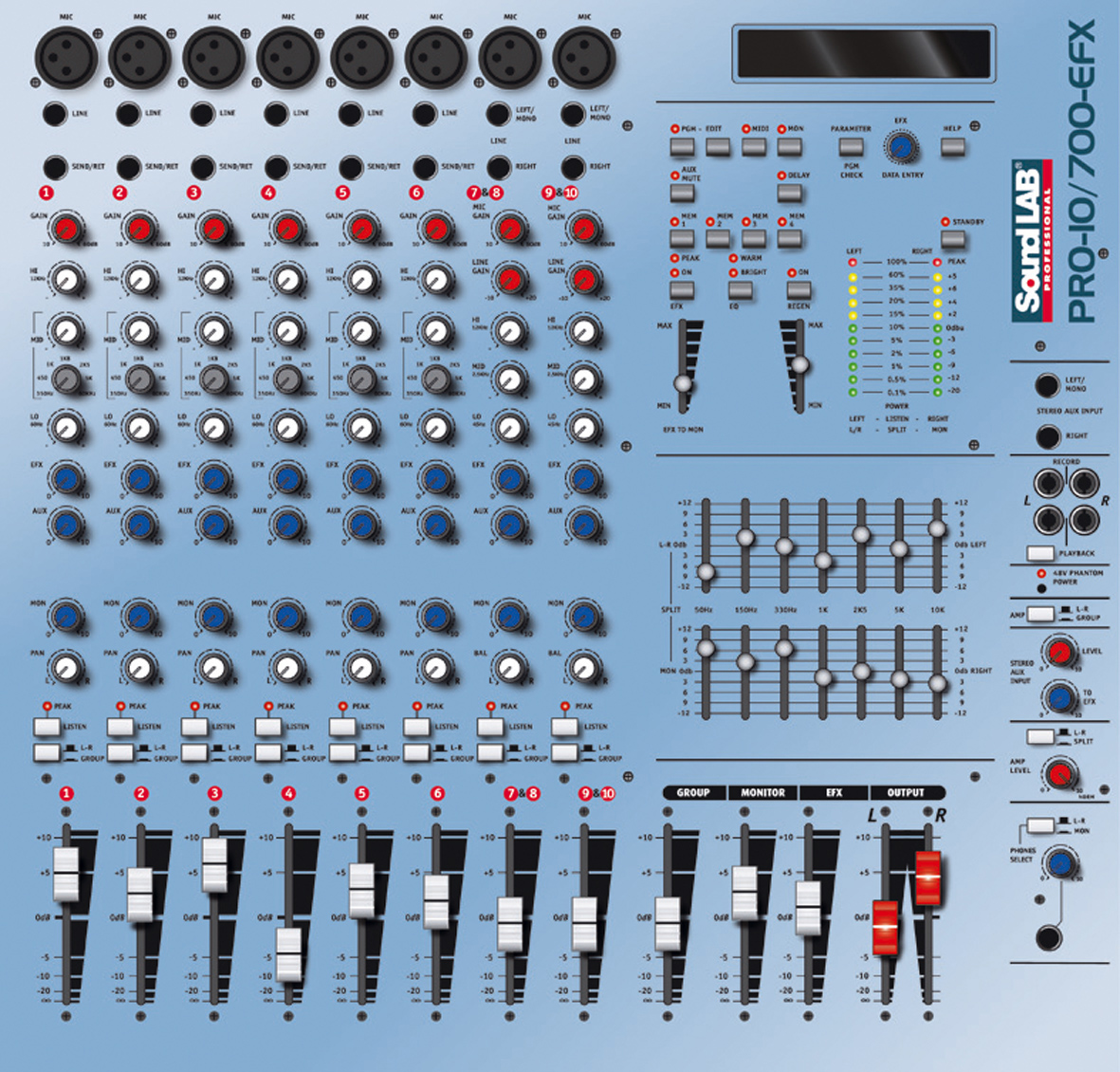The image size is (1120, 1072).
Task: Toggle channel 1 LISTEN switch
Action: [x=46, y=727]
